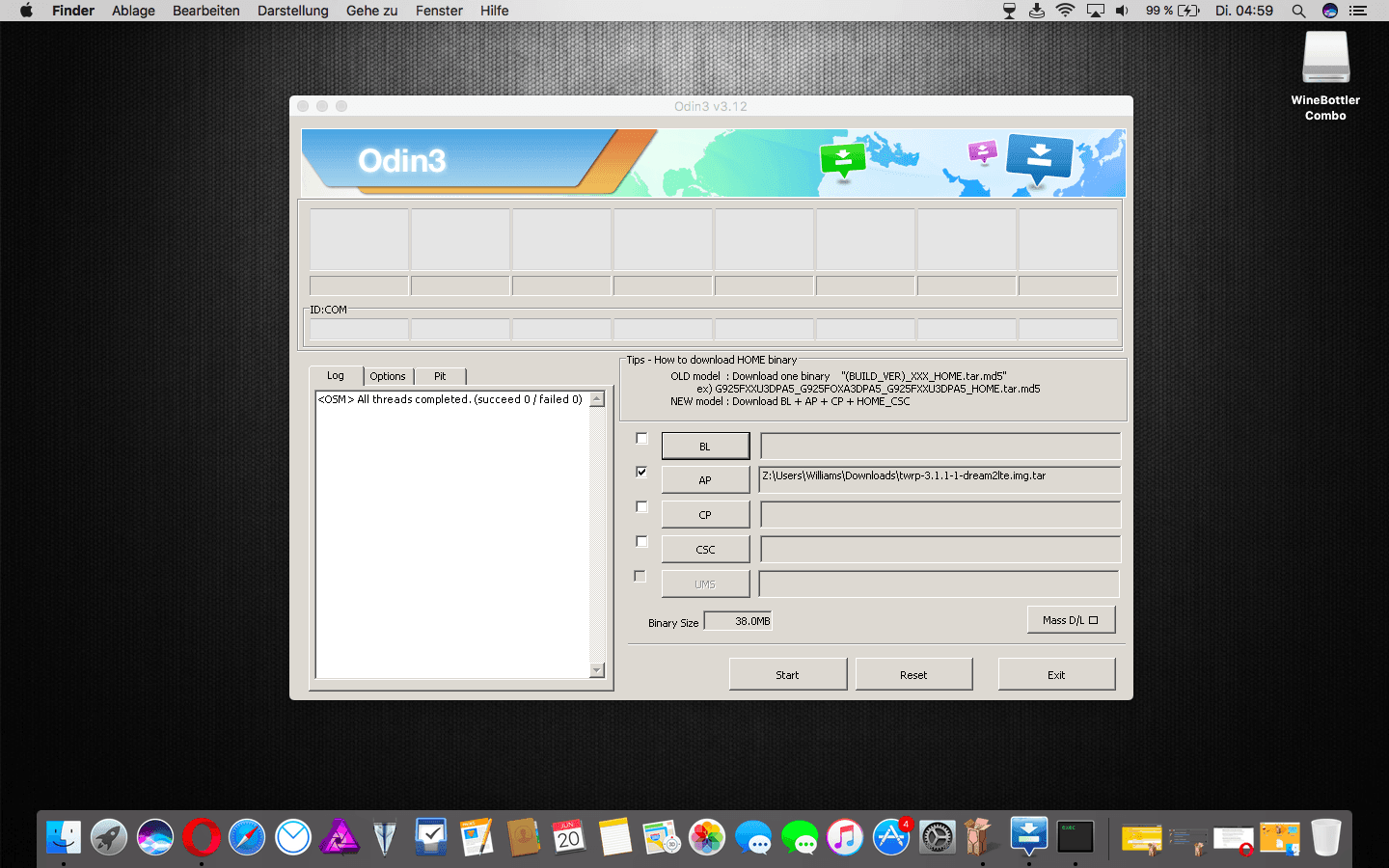Launch iTunes music note icon
The width and height of the screenshot is (1389, 868).
click(x=845, y=837)
